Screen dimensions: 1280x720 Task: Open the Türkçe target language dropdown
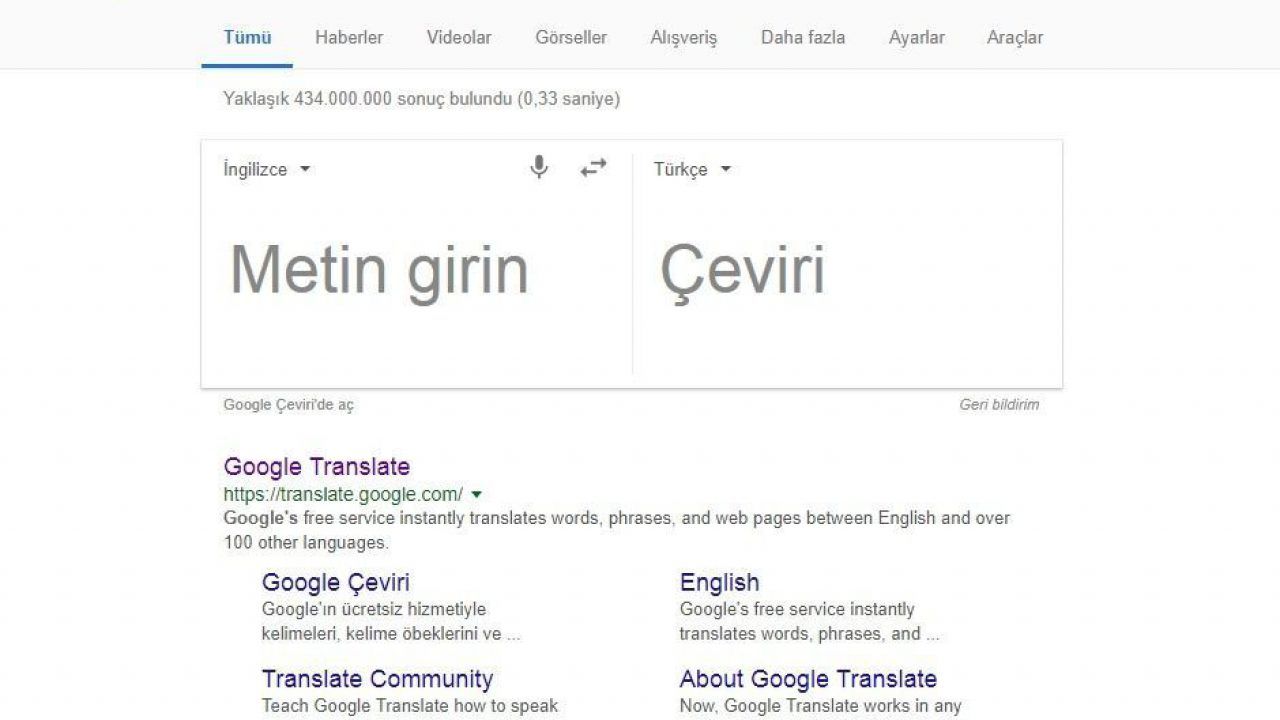(x=693, y=169)
